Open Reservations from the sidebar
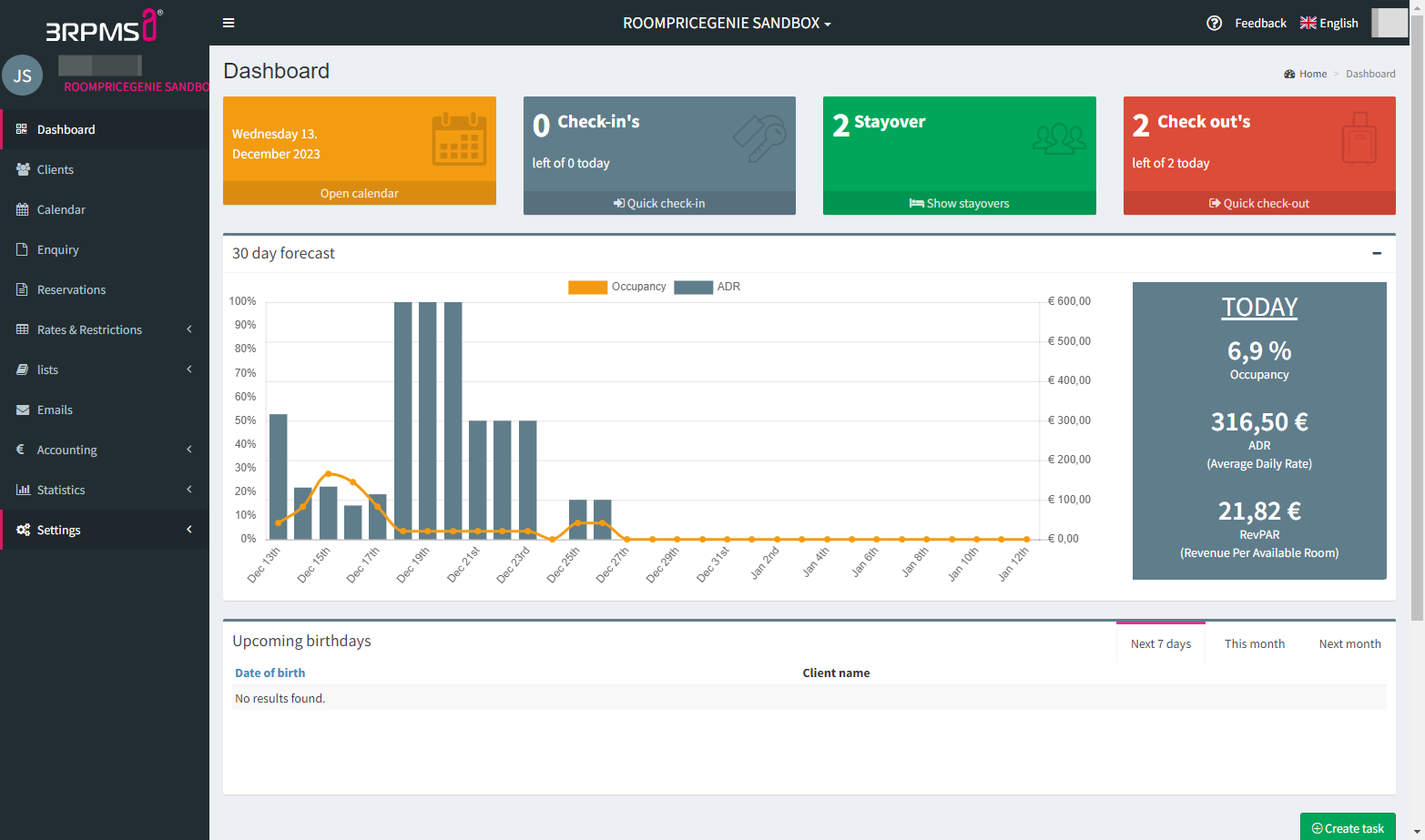Viewport: 1425px width, 840px height. pos(71,289)
